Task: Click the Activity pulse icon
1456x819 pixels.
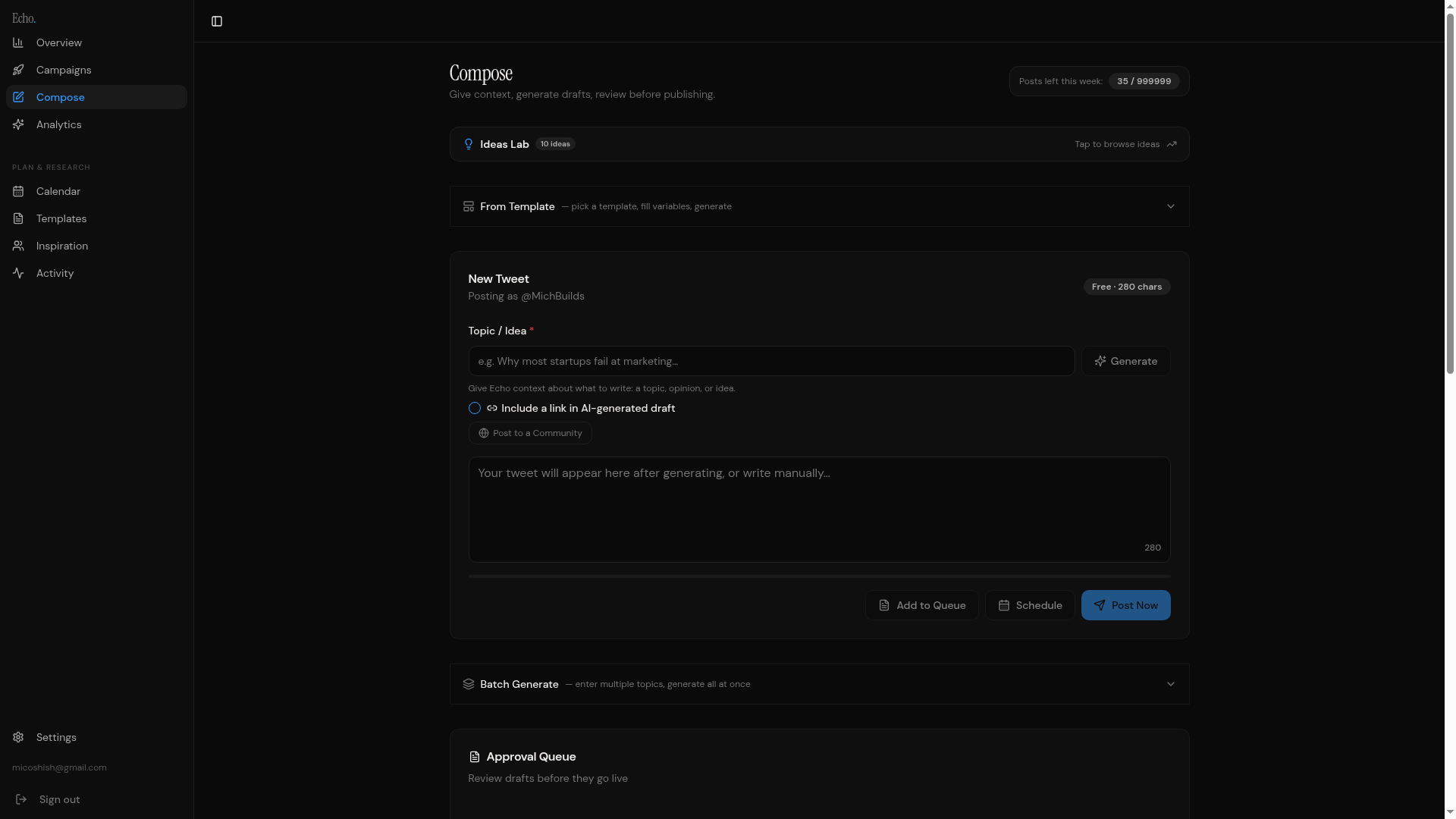Action: point(18,273)
